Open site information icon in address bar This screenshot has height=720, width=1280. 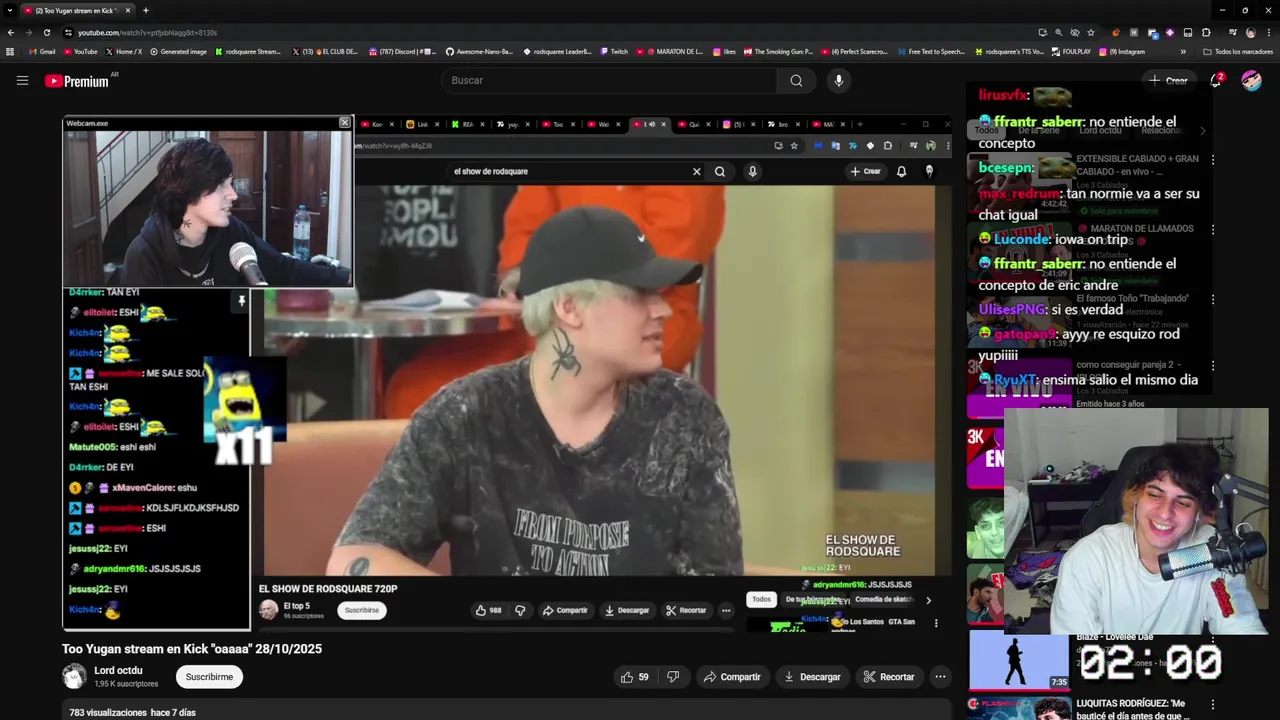[x=68, y=32]
